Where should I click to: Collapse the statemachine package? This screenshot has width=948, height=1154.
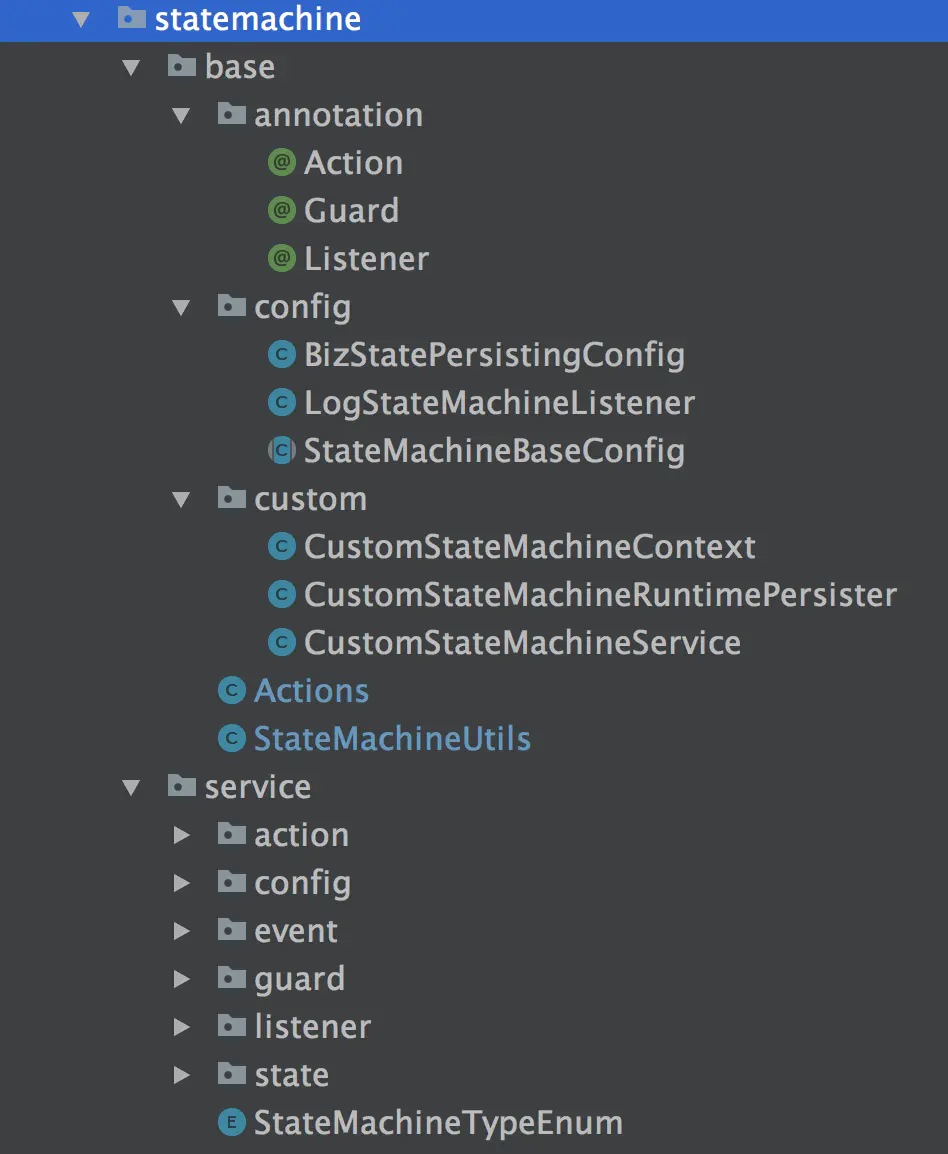(x=82, y=19)
